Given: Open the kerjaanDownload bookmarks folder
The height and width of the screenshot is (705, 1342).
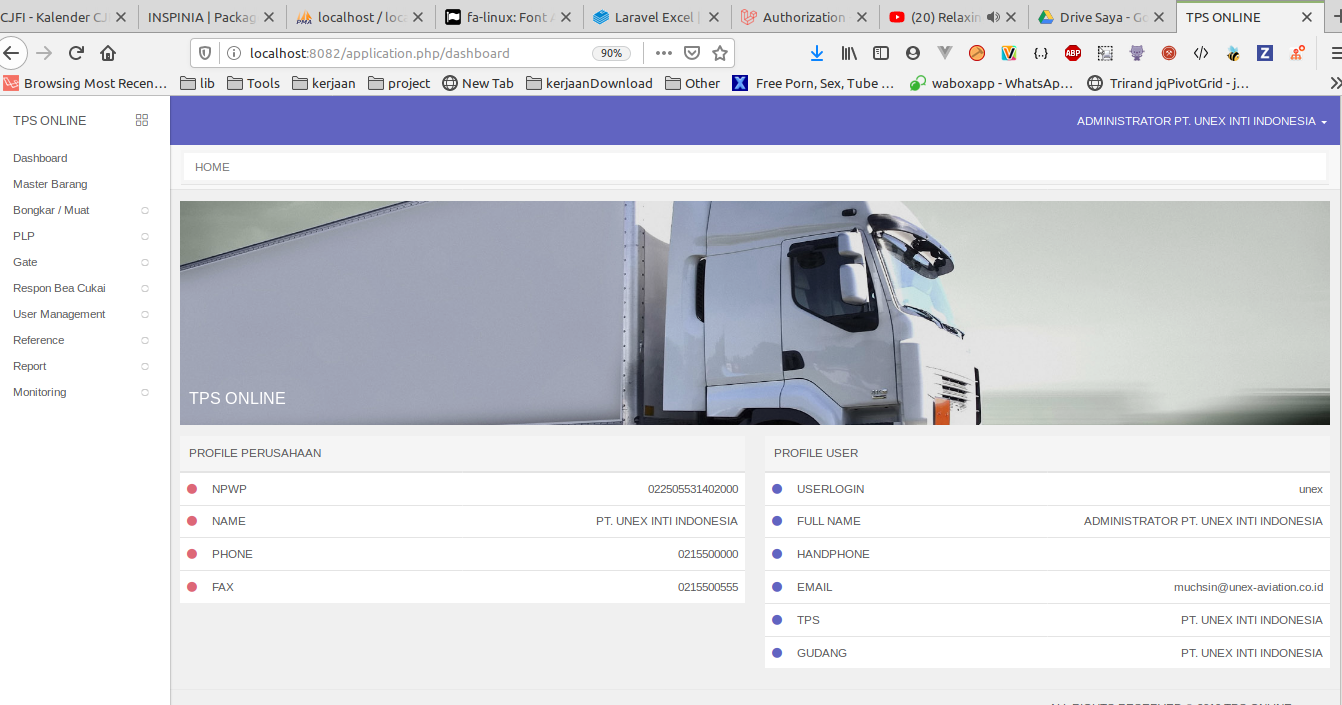Looking at the screenshot, I should pos(589,83).
